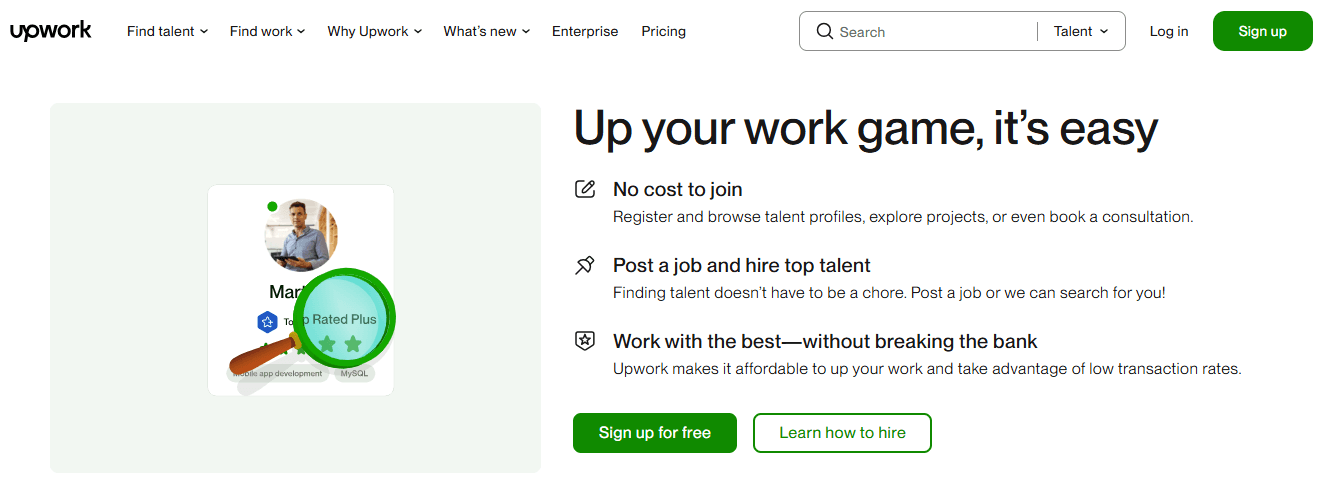This screenshot has width=1323, height=489.
Task: Click the green online status dot
Action: (272, 207)
